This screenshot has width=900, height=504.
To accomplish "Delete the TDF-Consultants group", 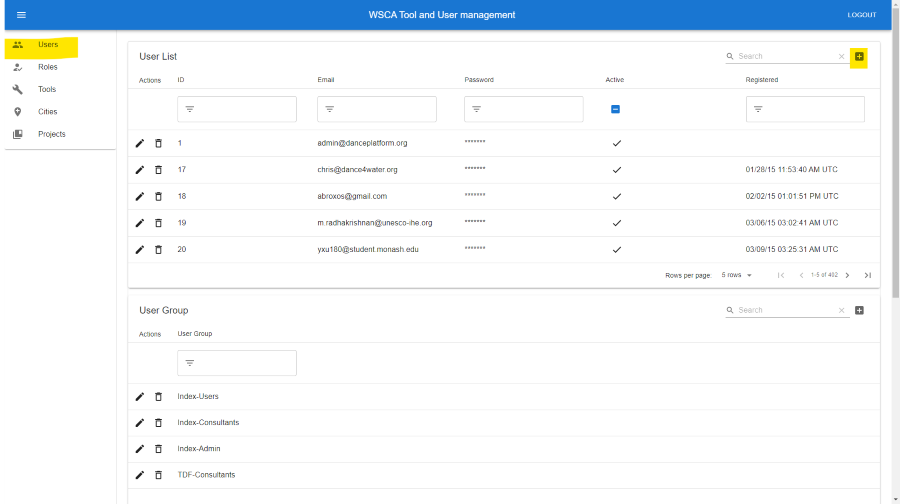I will coord(158,475).
